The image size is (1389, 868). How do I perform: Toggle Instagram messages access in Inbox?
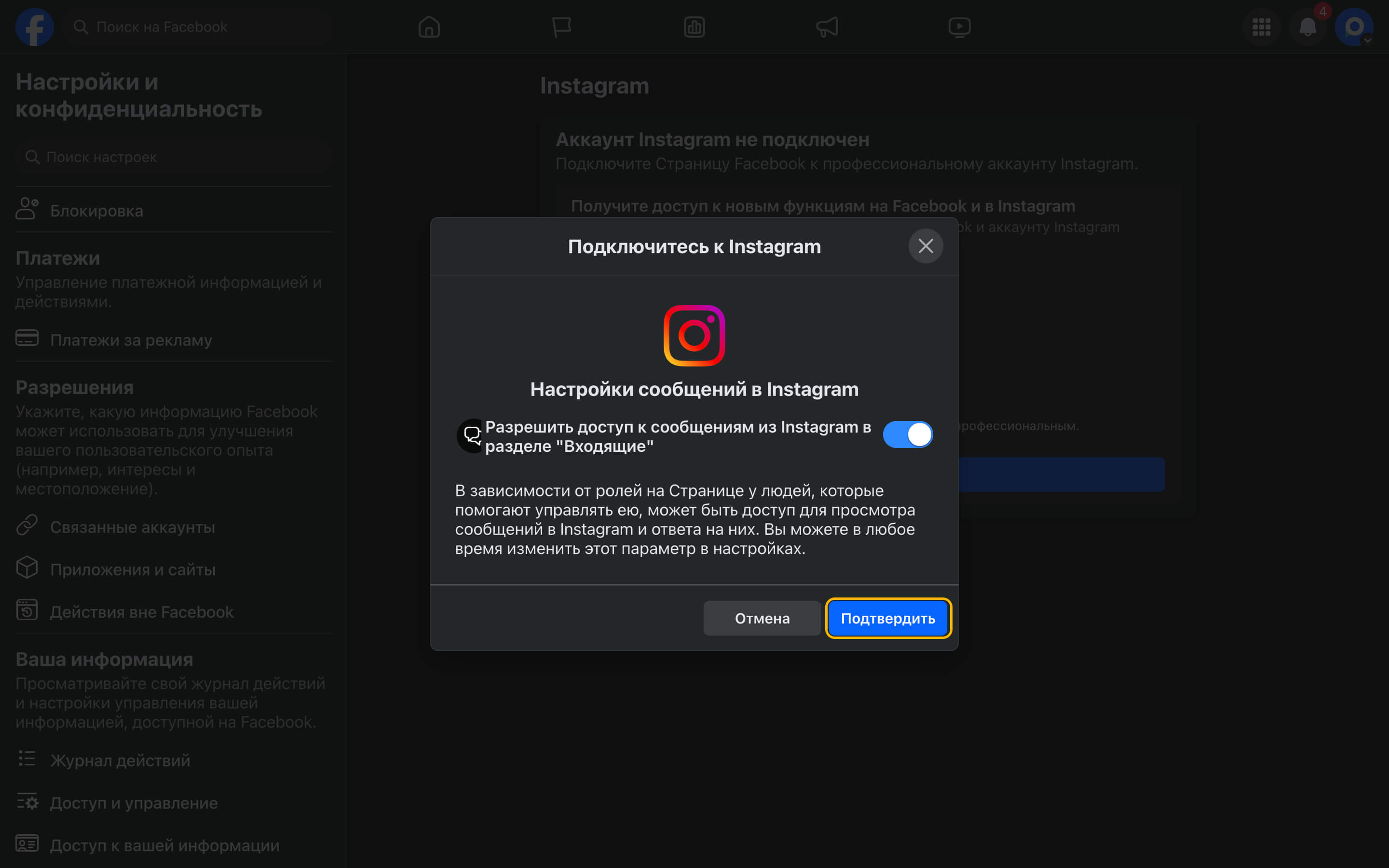click(x=908, y=434)
